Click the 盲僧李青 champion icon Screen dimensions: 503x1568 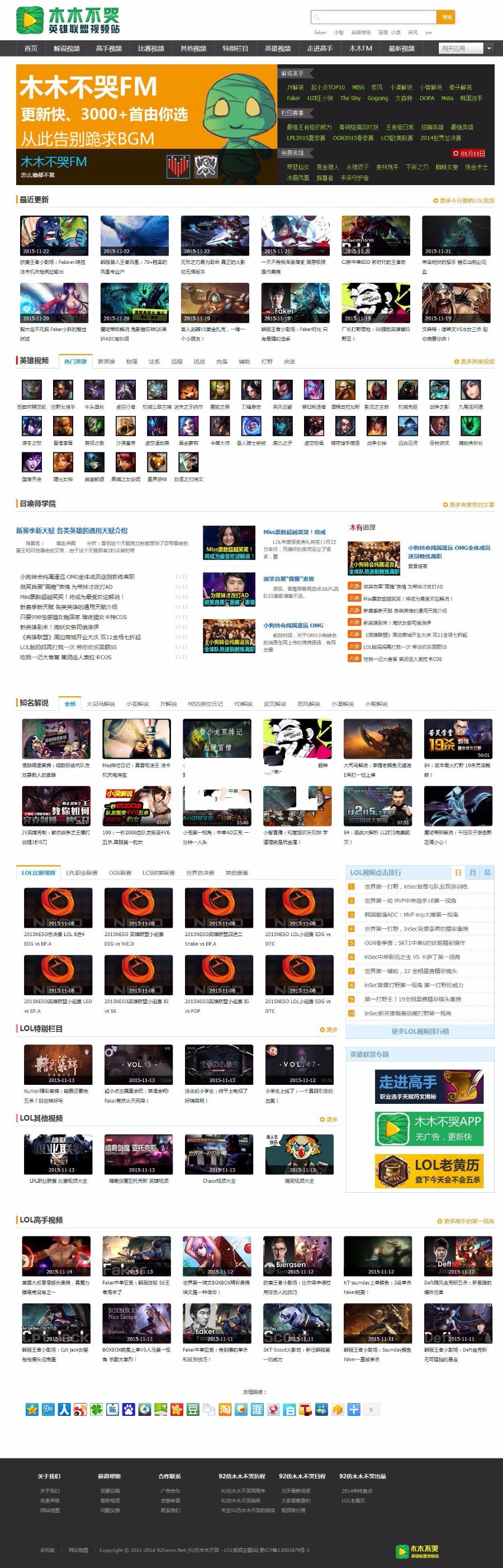[x=63, y=426]
